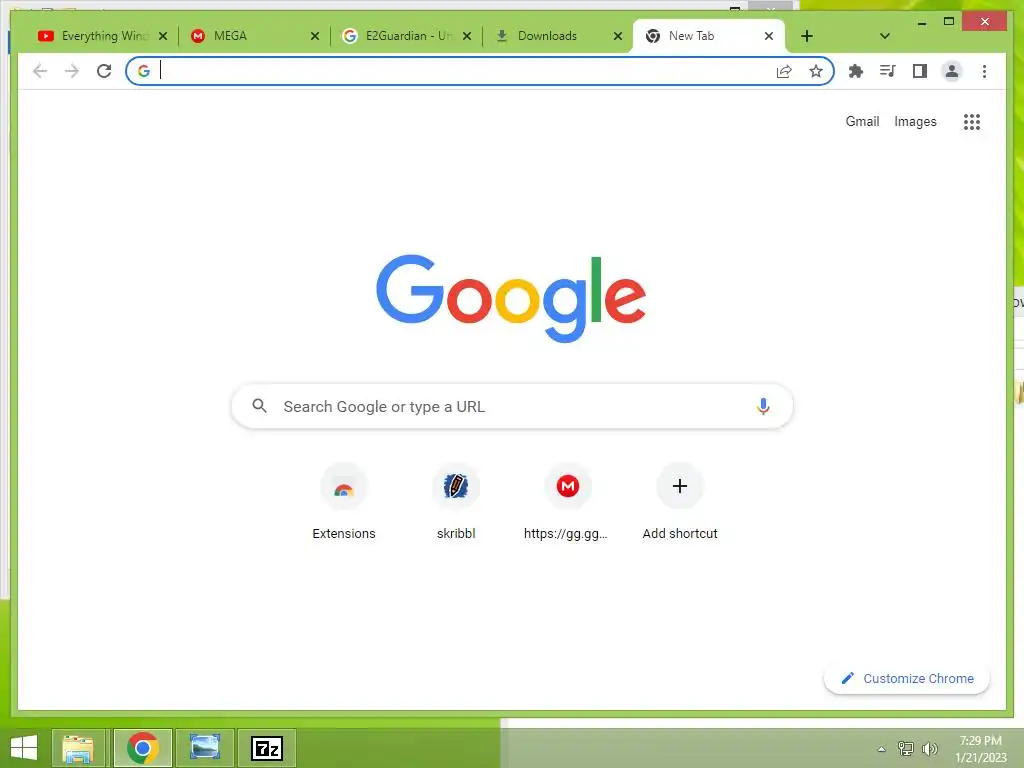Open the network tray icon
1024x768 pixels.
(x=906, y=748)
